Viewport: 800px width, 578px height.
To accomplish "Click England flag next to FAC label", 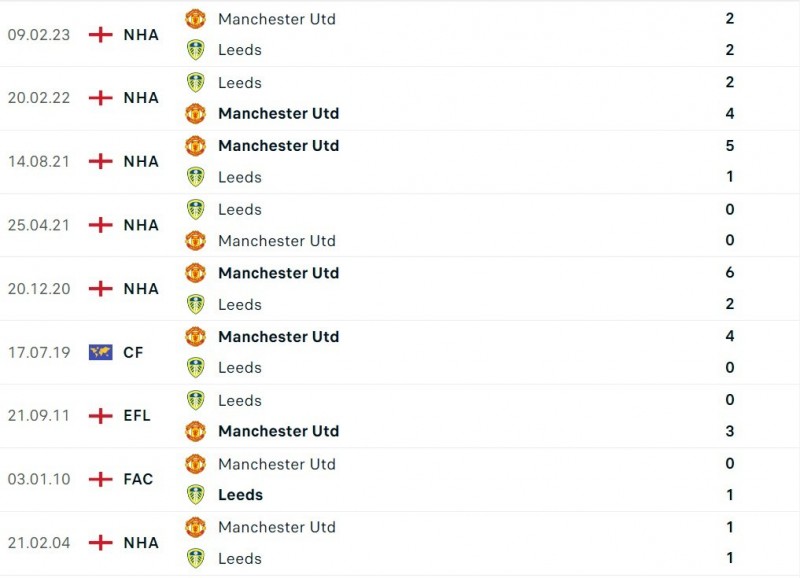I will (x=100, y=479).
